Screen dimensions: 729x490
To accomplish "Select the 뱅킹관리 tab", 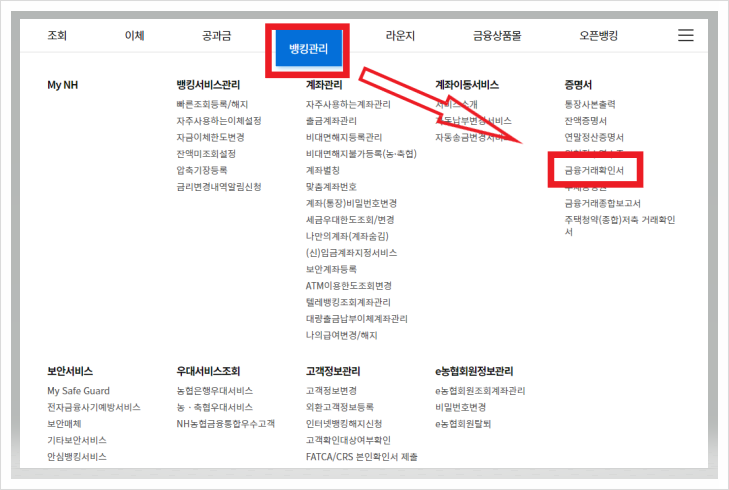I will click(309, 48).
